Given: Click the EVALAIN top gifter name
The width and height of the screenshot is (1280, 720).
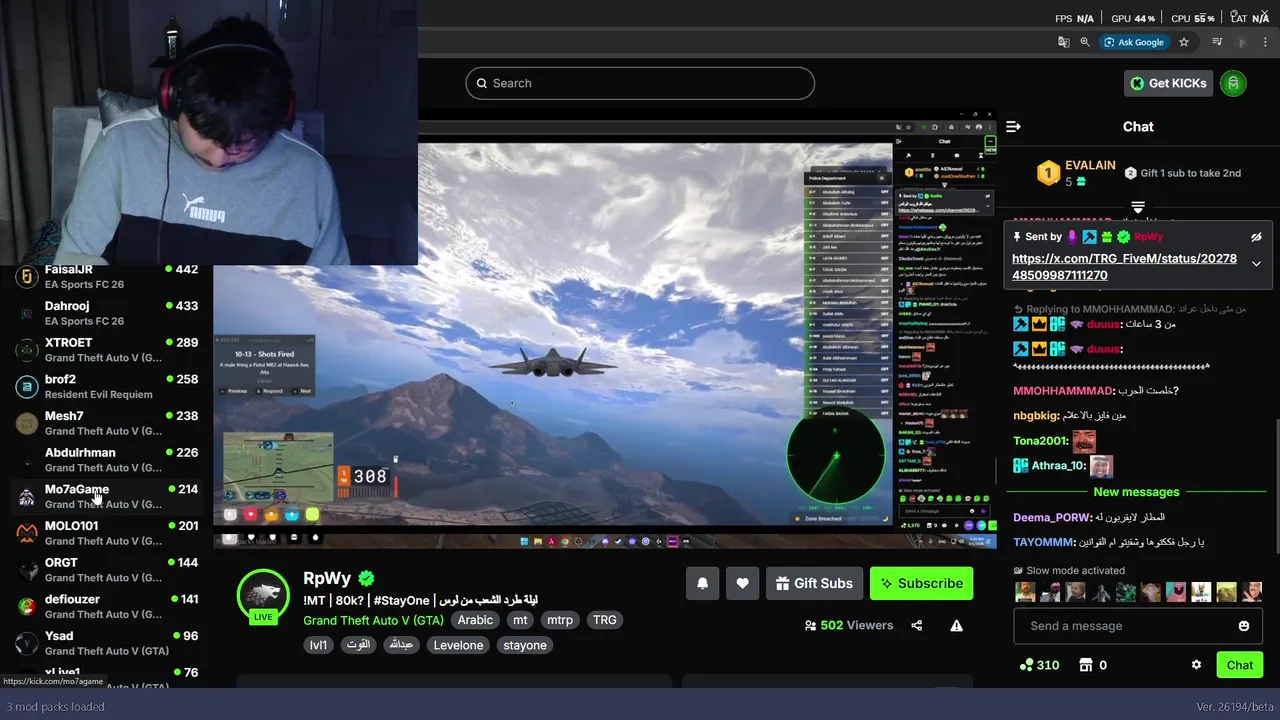Looking at the screenshot, I should point(1090,165).
